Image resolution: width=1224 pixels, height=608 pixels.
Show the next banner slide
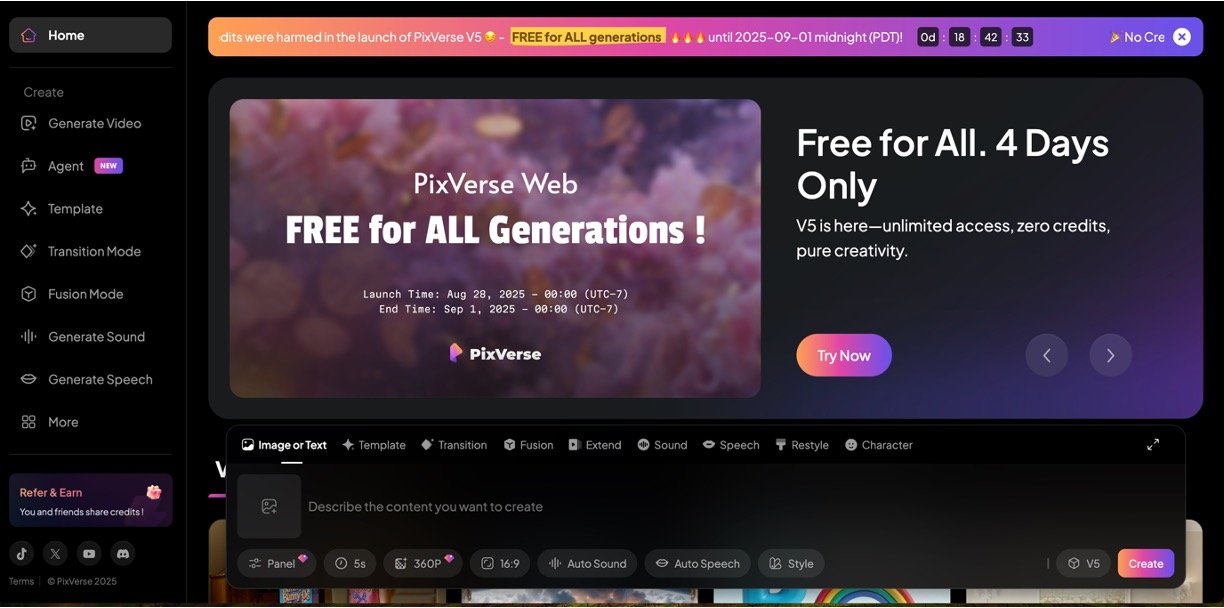1110,355
